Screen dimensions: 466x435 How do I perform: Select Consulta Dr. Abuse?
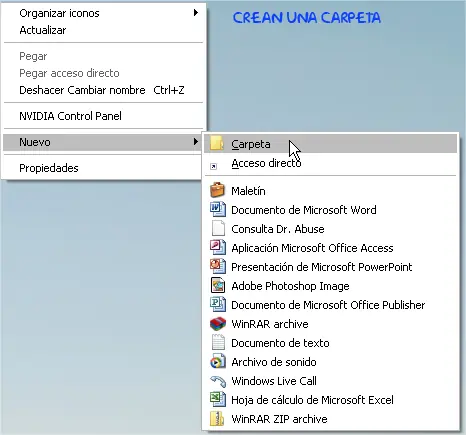click(330, 229)
